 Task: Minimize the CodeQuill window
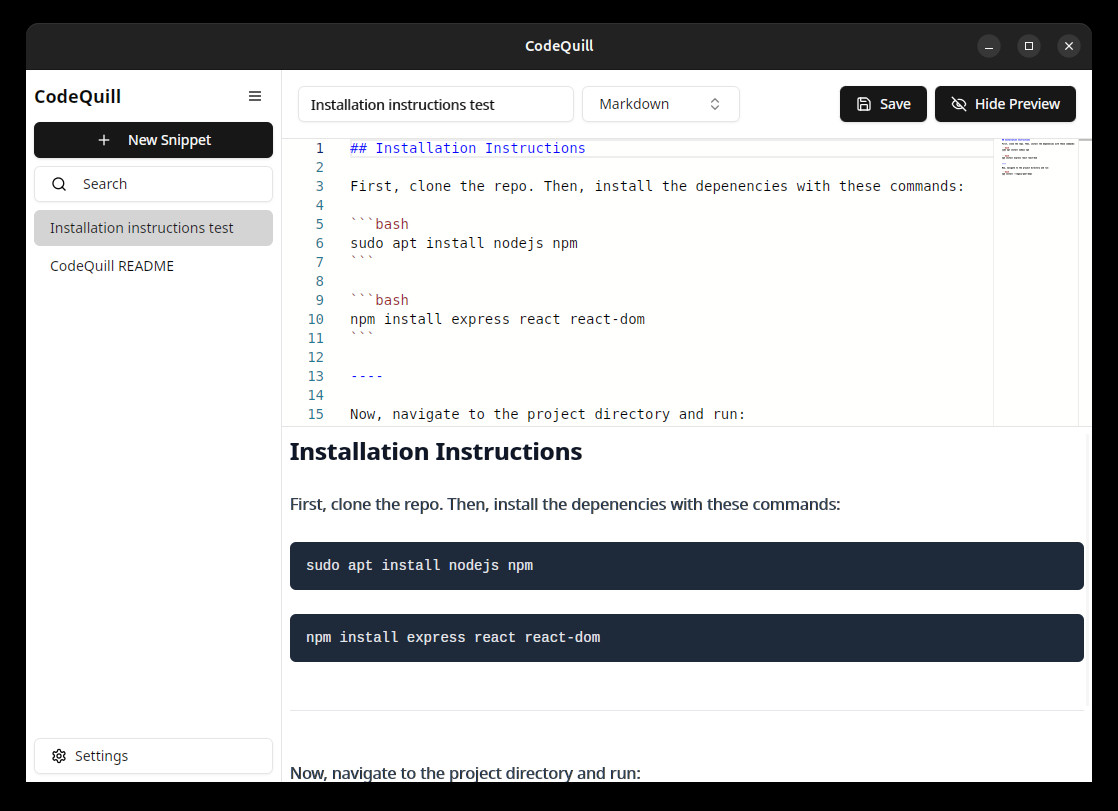989,46
